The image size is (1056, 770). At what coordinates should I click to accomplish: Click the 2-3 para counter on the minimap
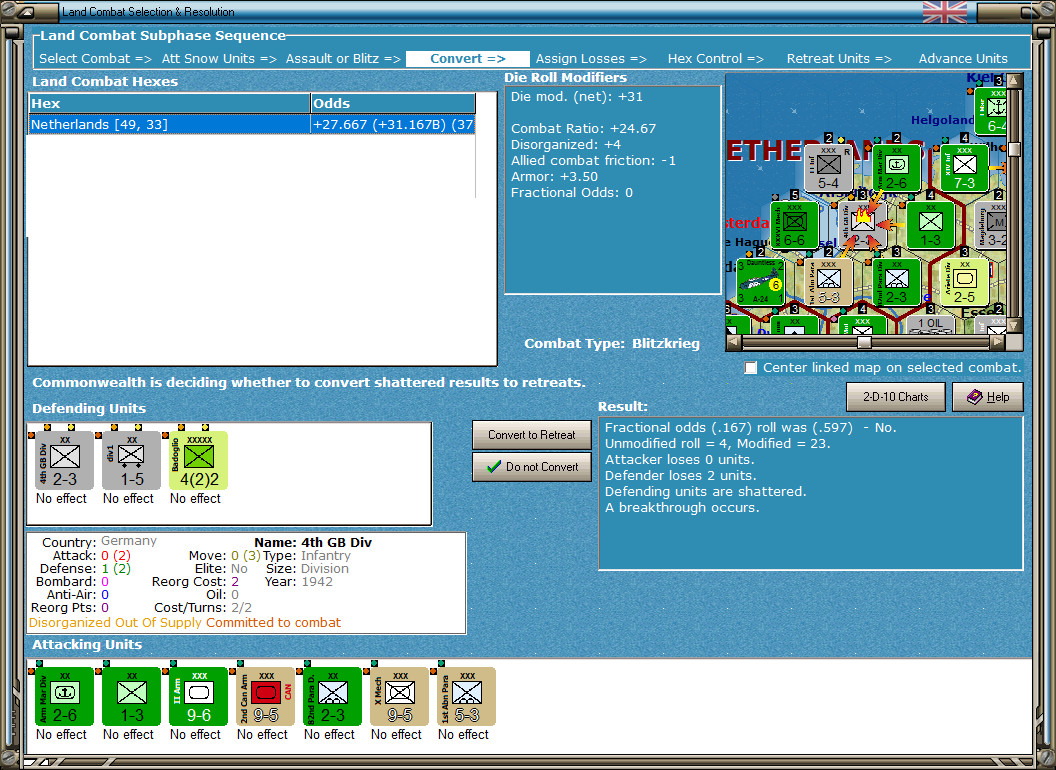coord(896,282)
